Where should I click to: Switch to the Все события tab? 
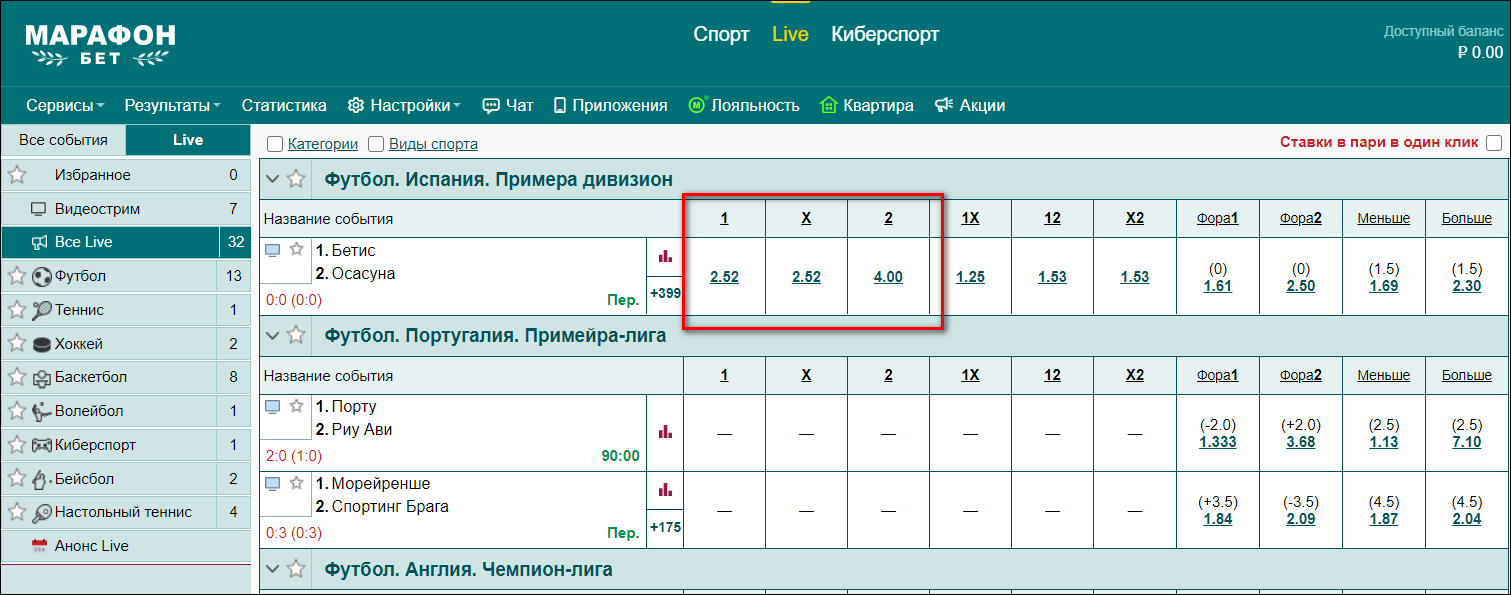[x=63, y=140]
